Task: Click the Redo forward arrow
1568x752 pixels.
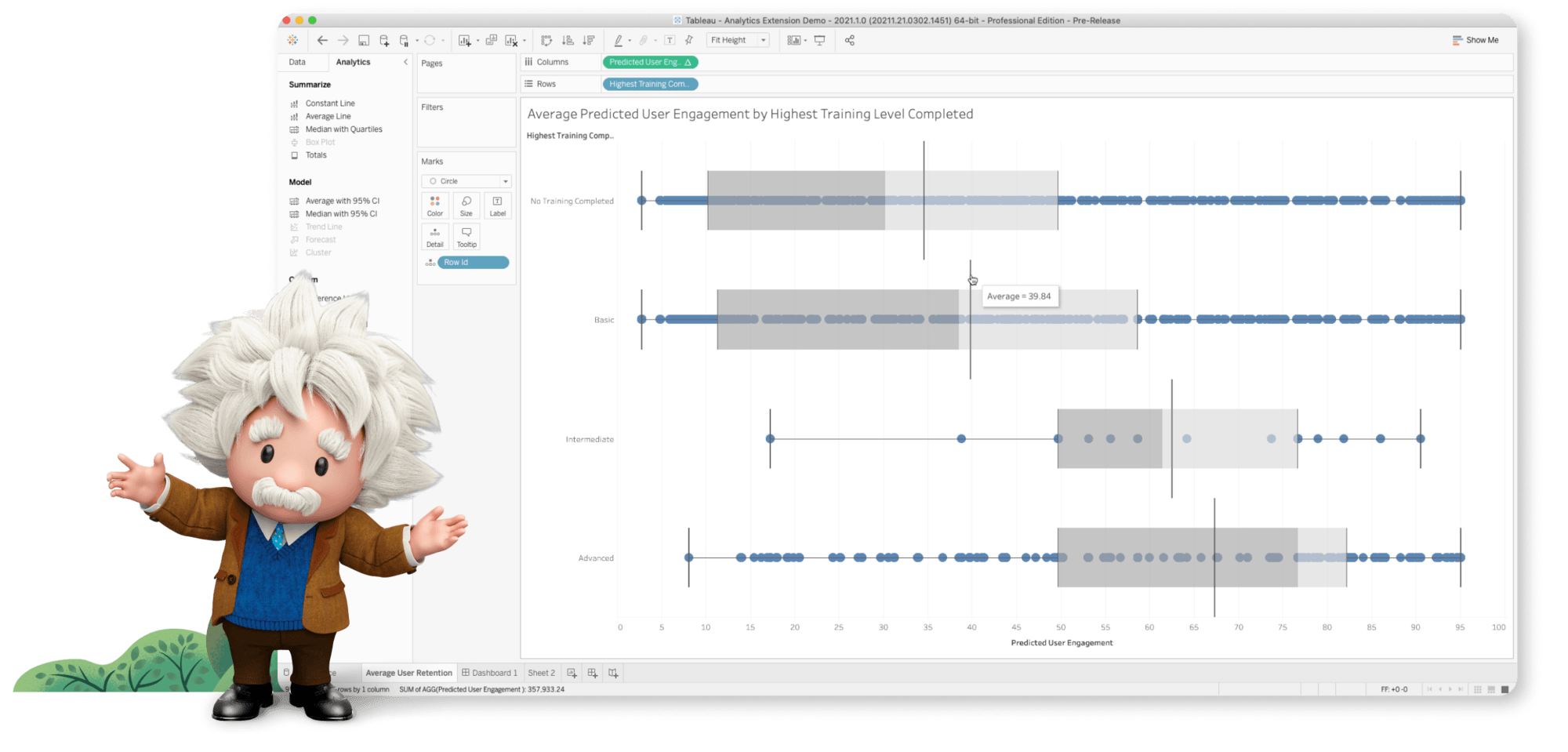Action: 343,40
